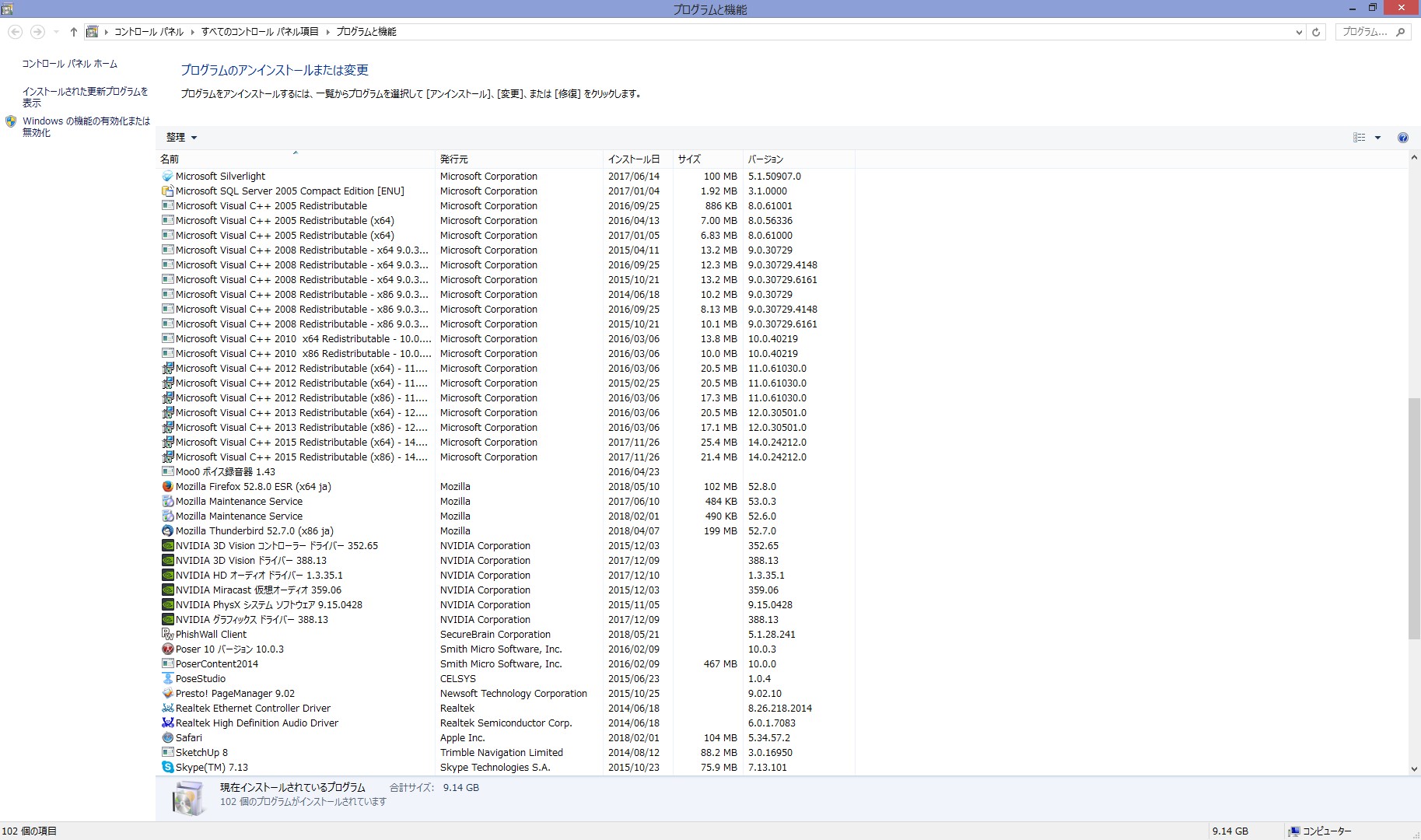Click the NVIDIA HD audio driver icon
Screen dimensions: 1421x840
167,576
